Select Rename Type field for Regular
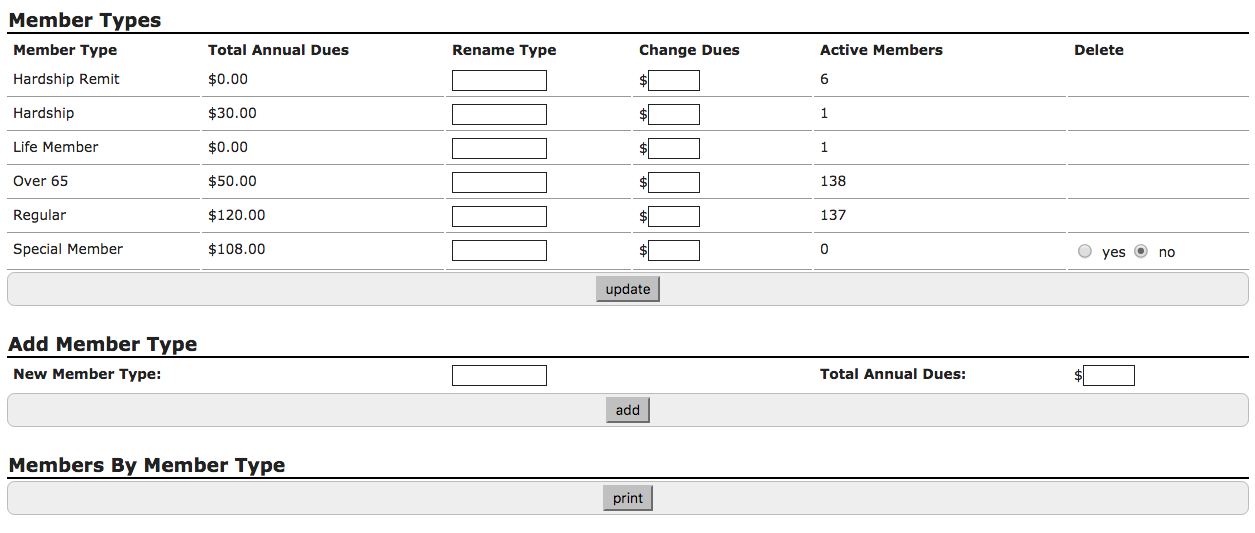Viewport: 1255px width, 533px height. [x=499, y=217]
